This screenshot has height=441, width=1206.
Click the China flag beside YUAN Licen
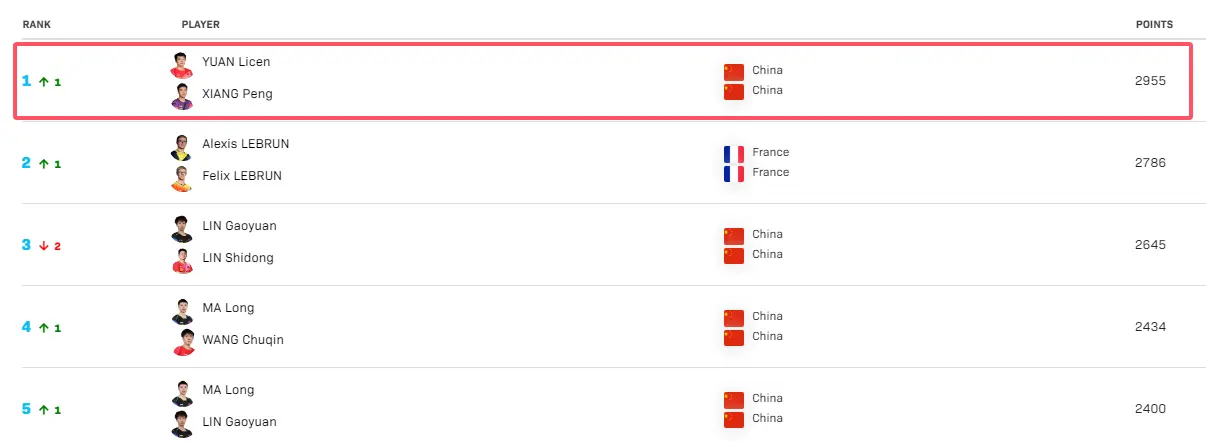[x=734, y=71]
